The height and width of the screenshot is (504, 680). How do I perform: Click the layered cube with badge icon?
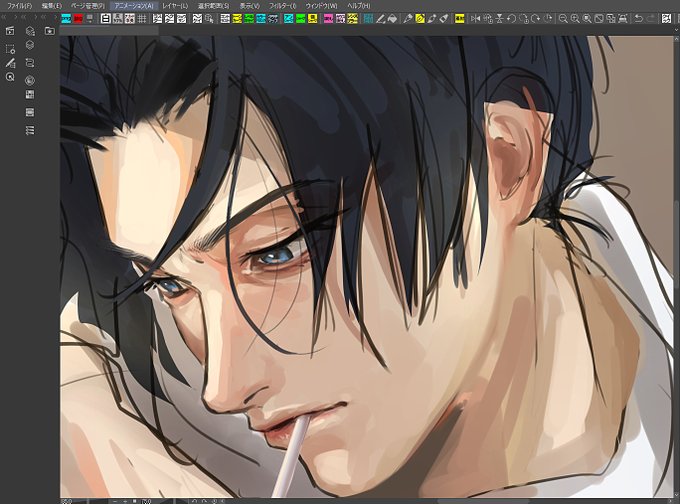point(30,31)
